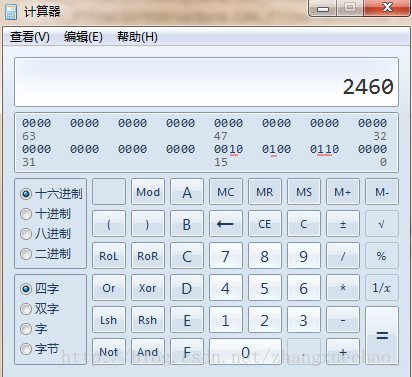Click the 2460 result display

click(x=206, y=82)
